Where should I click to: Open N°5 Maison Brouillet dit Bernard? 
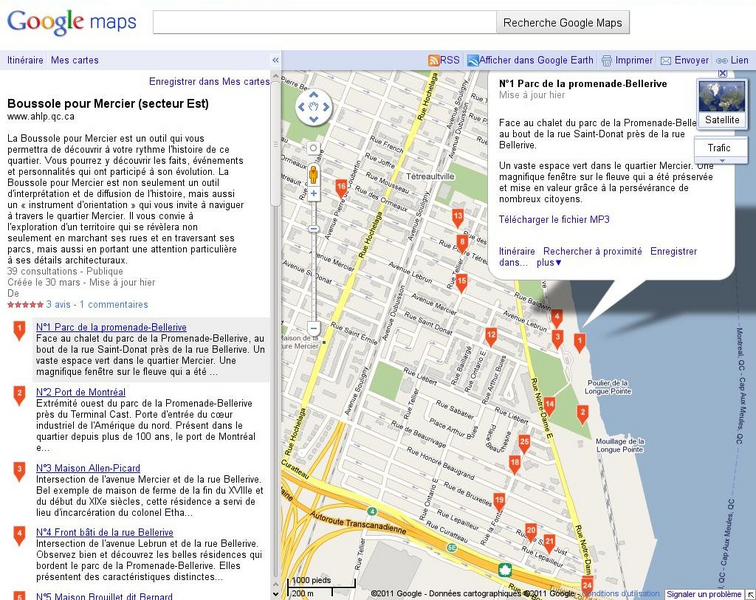[104, 596]
